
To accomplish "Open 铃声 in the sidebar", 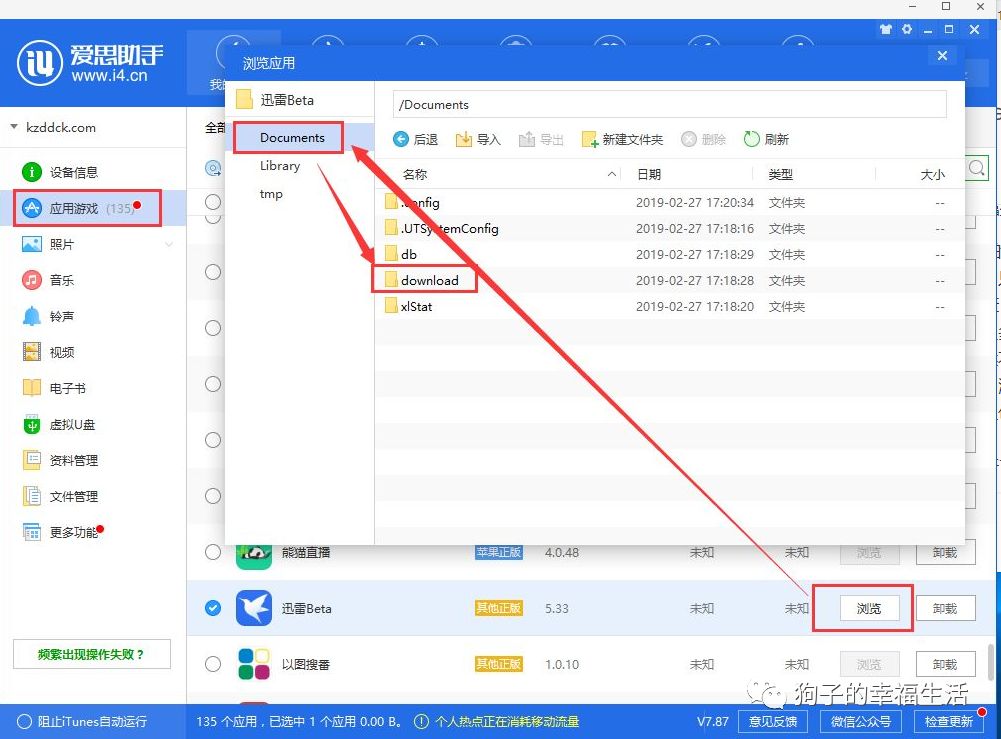I will coord(62,317).
